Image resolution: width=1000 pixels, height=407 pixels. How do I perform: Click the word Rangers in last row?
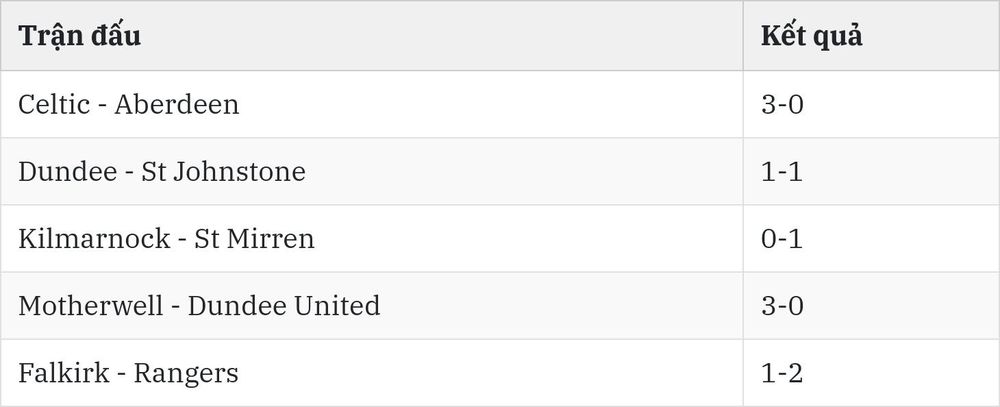pyautogui.click(x=186, y=374)
